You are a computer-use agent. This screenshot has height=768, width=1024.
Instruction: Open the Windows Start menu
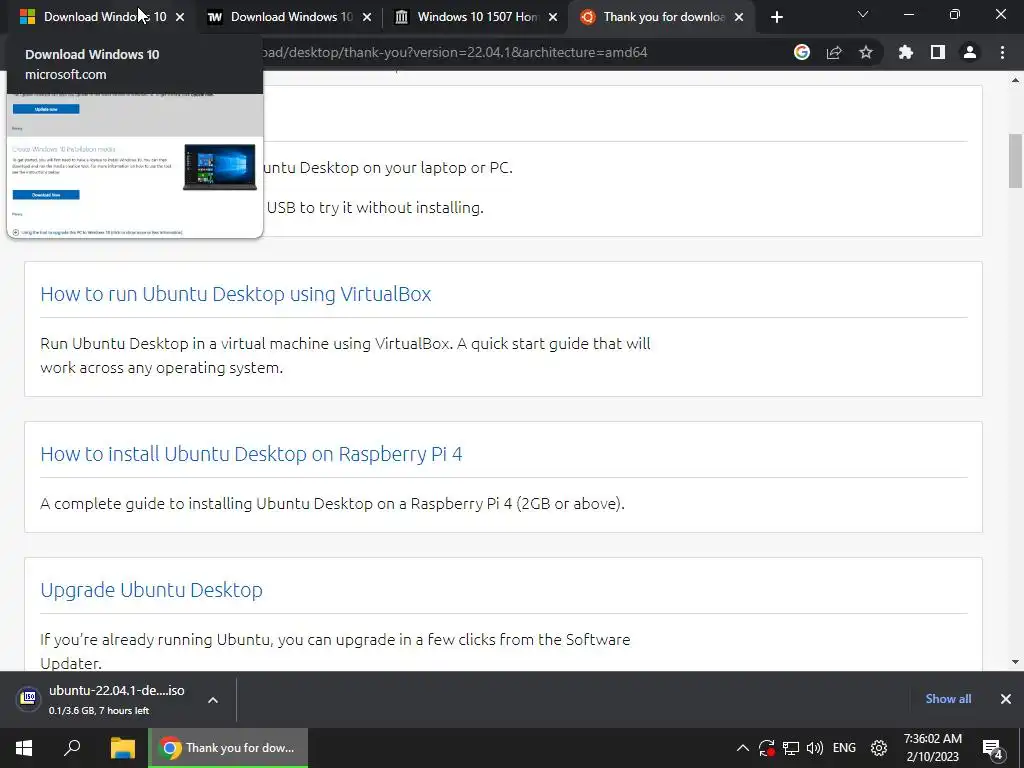24,748
